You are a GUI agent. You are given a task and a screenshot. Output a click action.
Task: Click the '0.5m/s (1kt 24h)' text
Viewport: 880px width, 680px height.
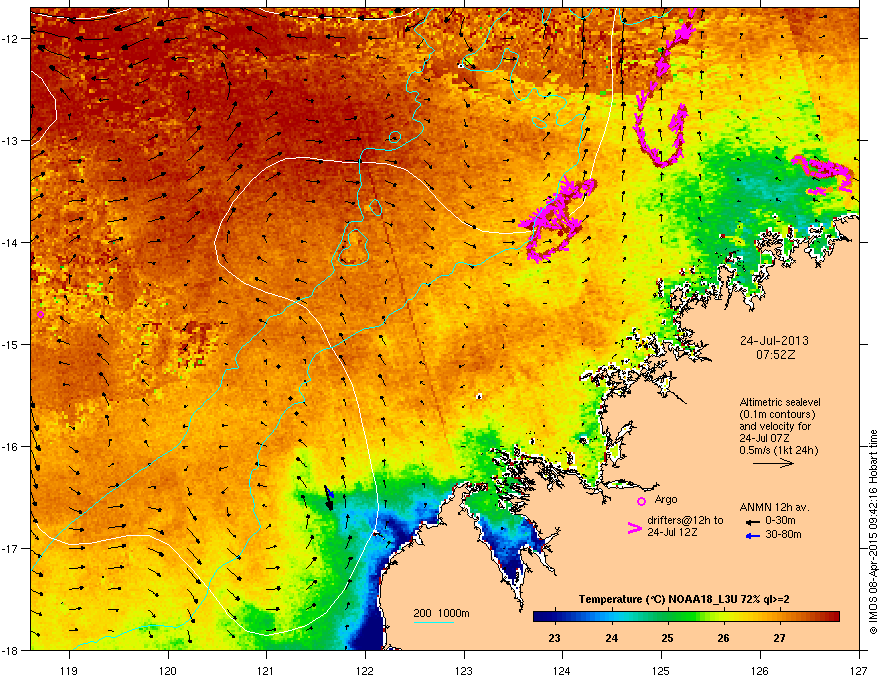(778, 450)
